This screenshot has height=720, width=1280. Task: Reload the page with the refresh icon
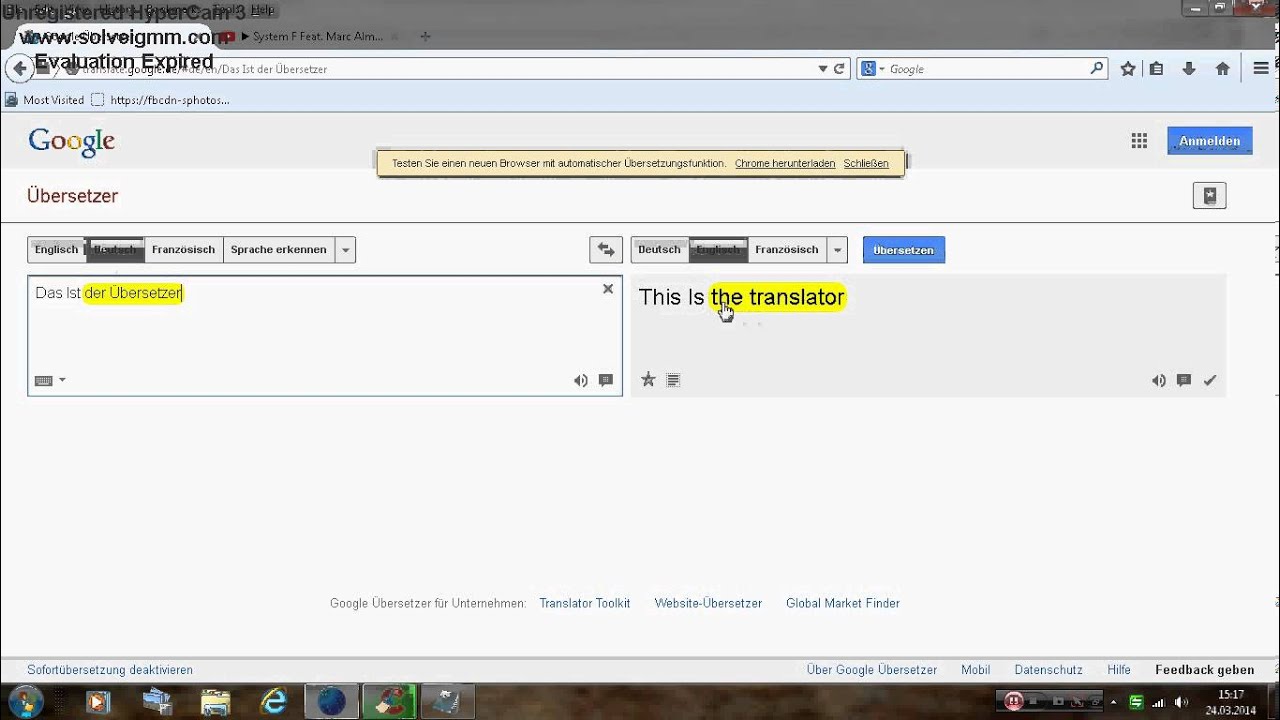tap(839, 69)
